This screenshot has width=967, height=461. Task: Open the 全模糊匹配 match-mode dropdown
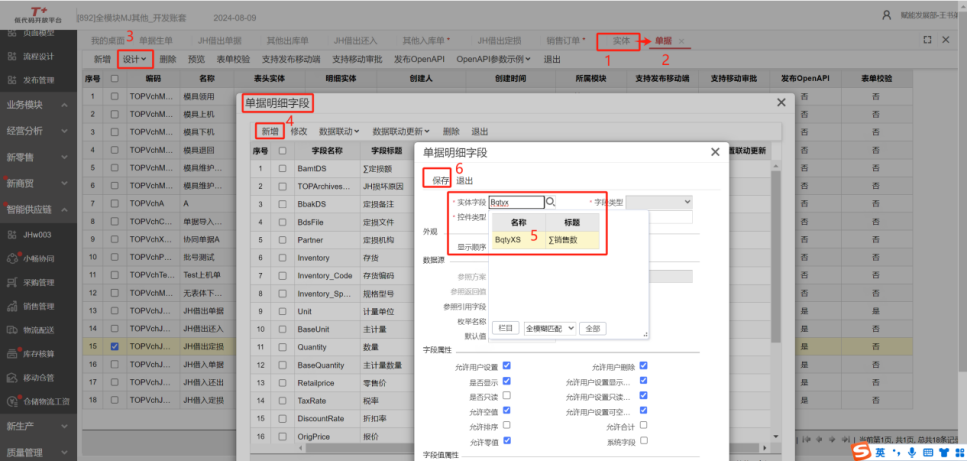pos(550,328)
